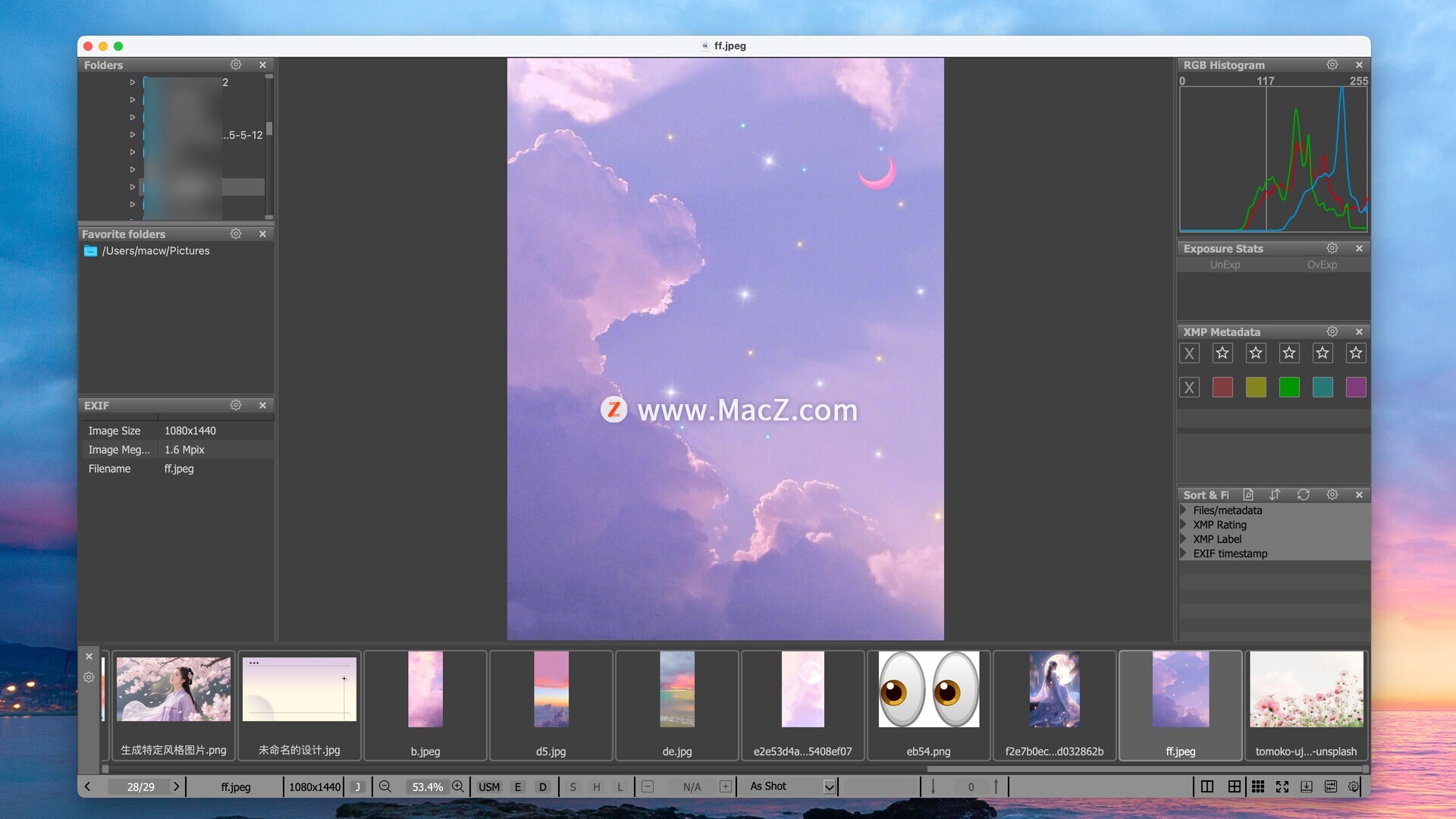1456x819 pixels.
Task: Close the RGB Histogram panel
Action: (1359, 64)
